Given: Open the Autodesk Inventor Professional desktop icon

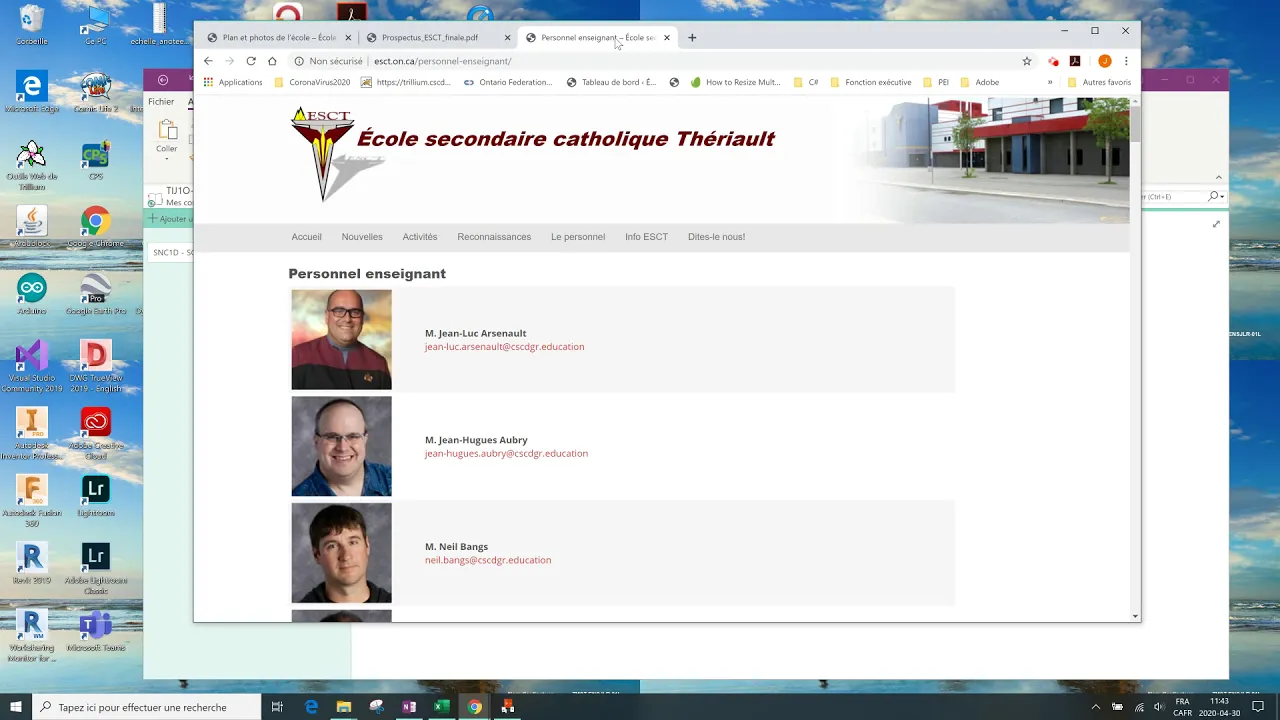Looking at the screenshot, I should click(32, 434).
